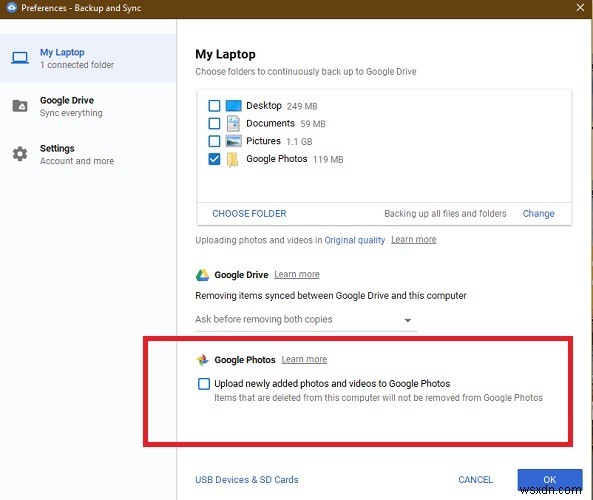Screen dimensions: 593x500
Task: Click Original quality link
Action: tap(354, 240)
